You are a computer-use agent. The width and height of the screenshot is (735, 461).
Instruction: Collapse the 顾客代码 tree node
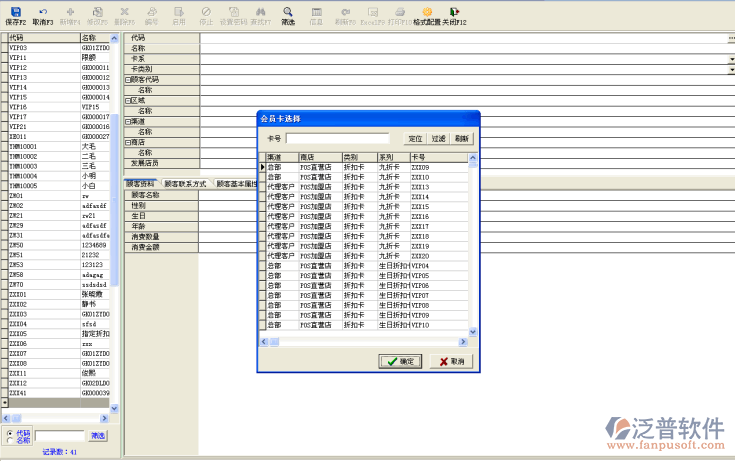[x=127, y=79]
